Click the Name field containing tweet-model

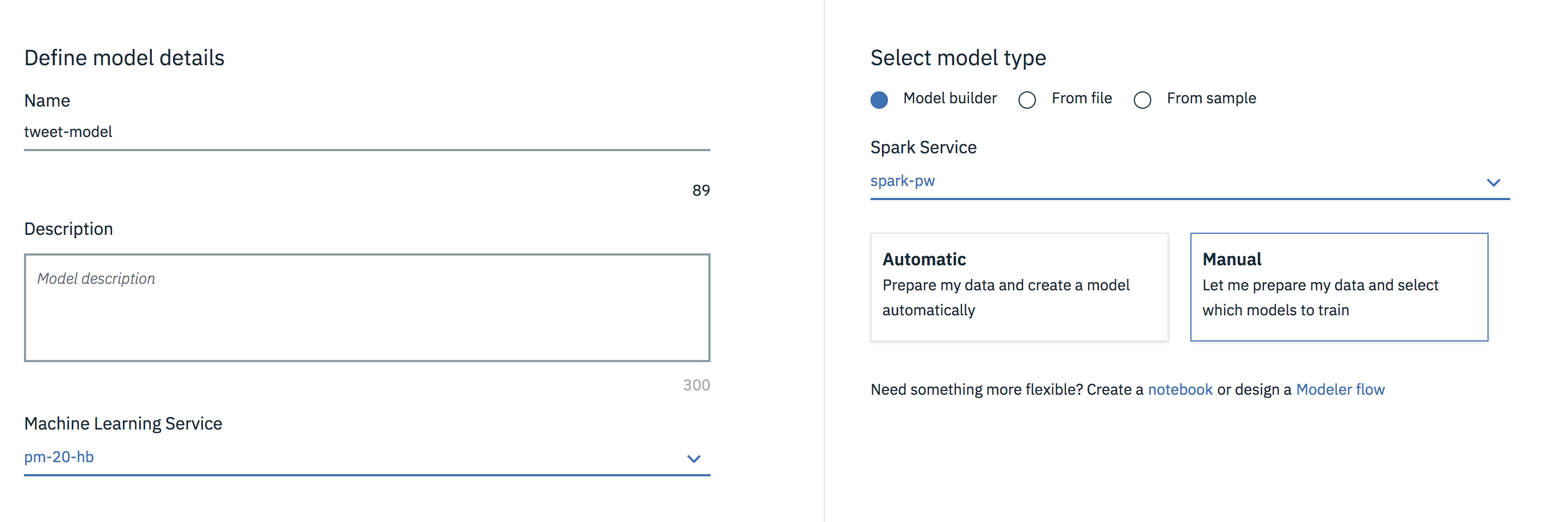[x=367, y=133]
